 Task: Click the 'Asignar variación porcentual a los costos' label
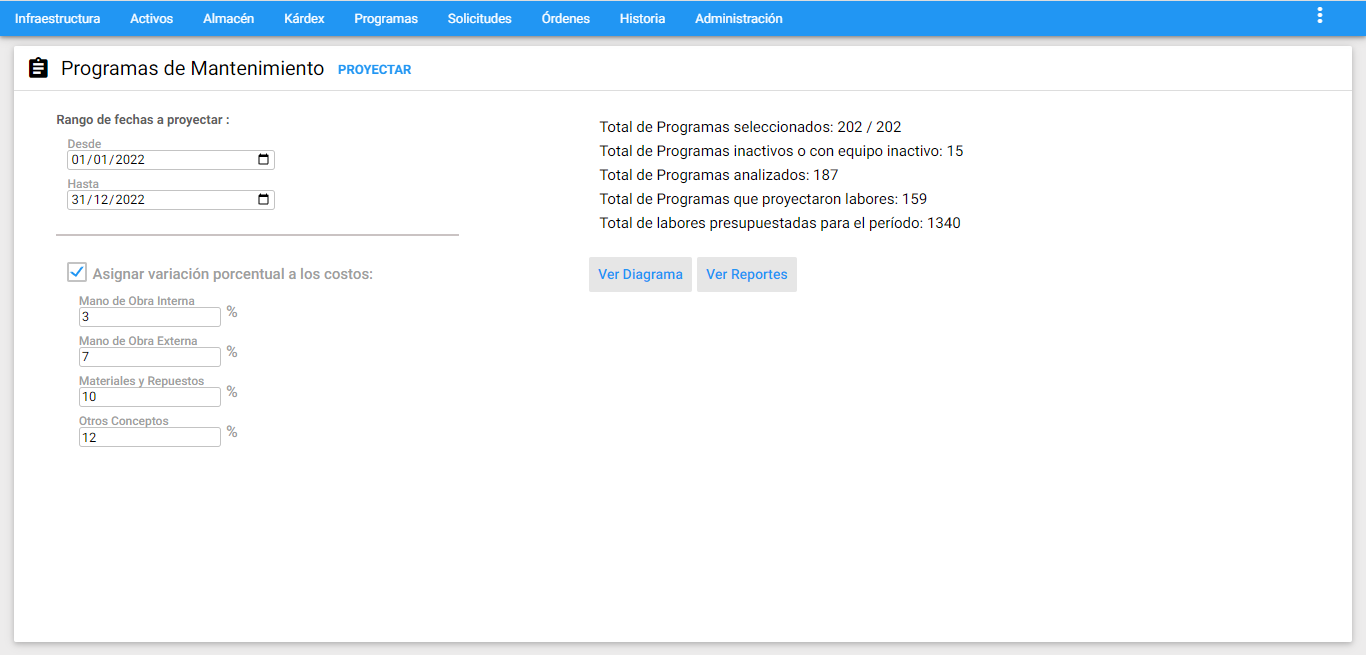pyautogui.click(x=233, y=273)
